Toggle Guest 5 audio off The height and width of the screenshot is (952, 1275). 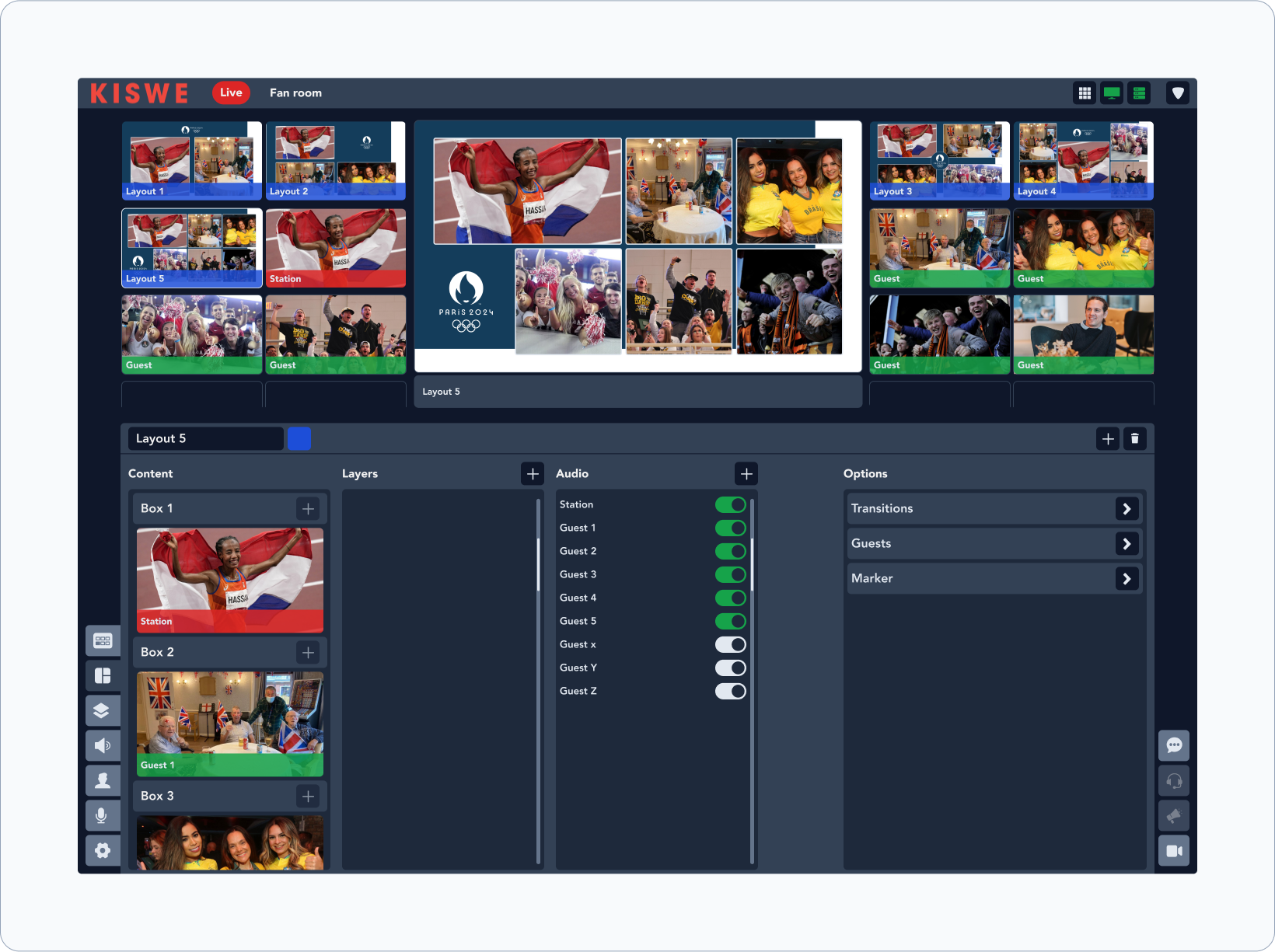coord(731,622)
